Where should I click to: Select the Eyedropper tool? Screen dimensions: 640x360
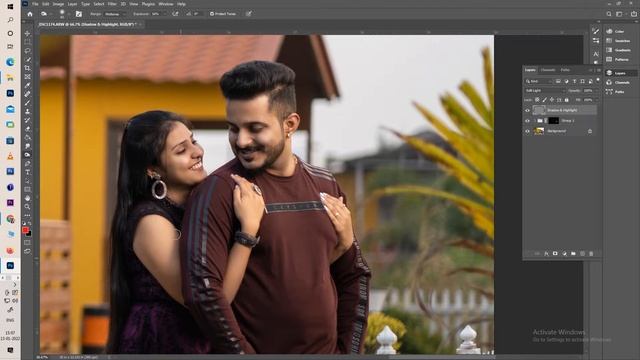[28, 85]
